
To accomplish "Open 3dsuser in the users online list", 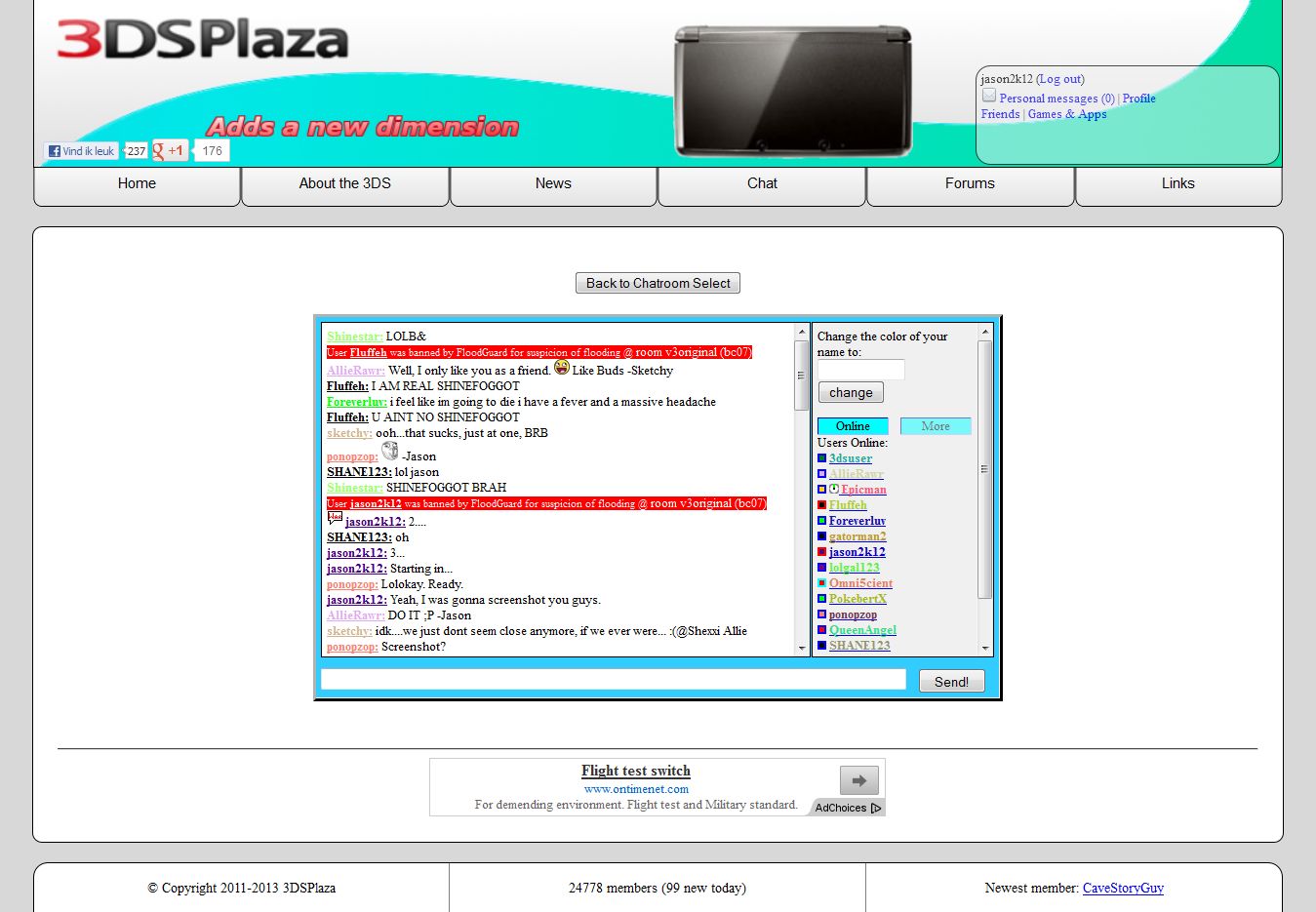I will click(x=851, y=458).
